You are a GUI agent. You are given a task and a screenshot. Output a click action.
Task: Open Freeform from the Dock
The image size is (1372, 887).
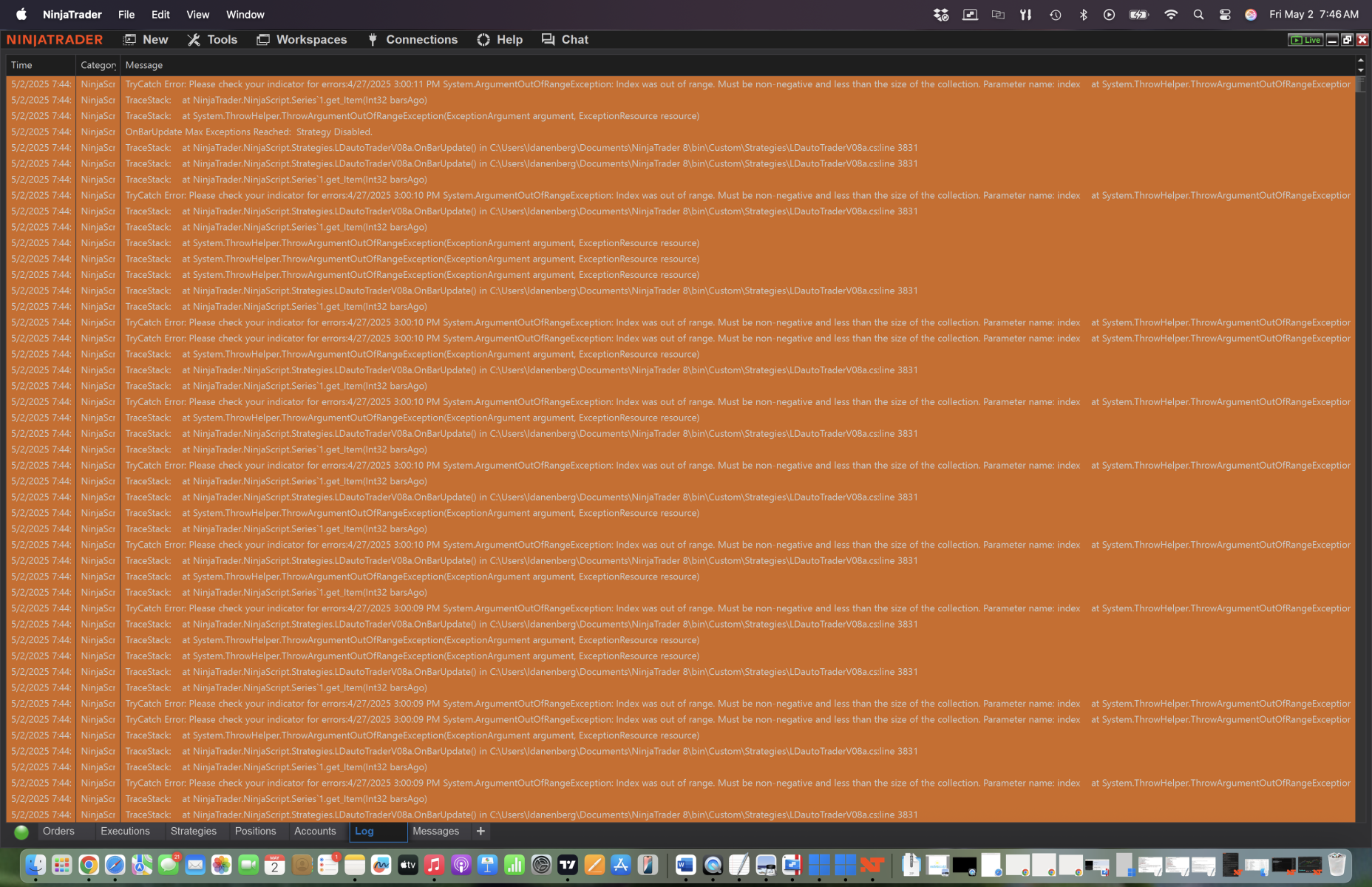click(381, 864)
